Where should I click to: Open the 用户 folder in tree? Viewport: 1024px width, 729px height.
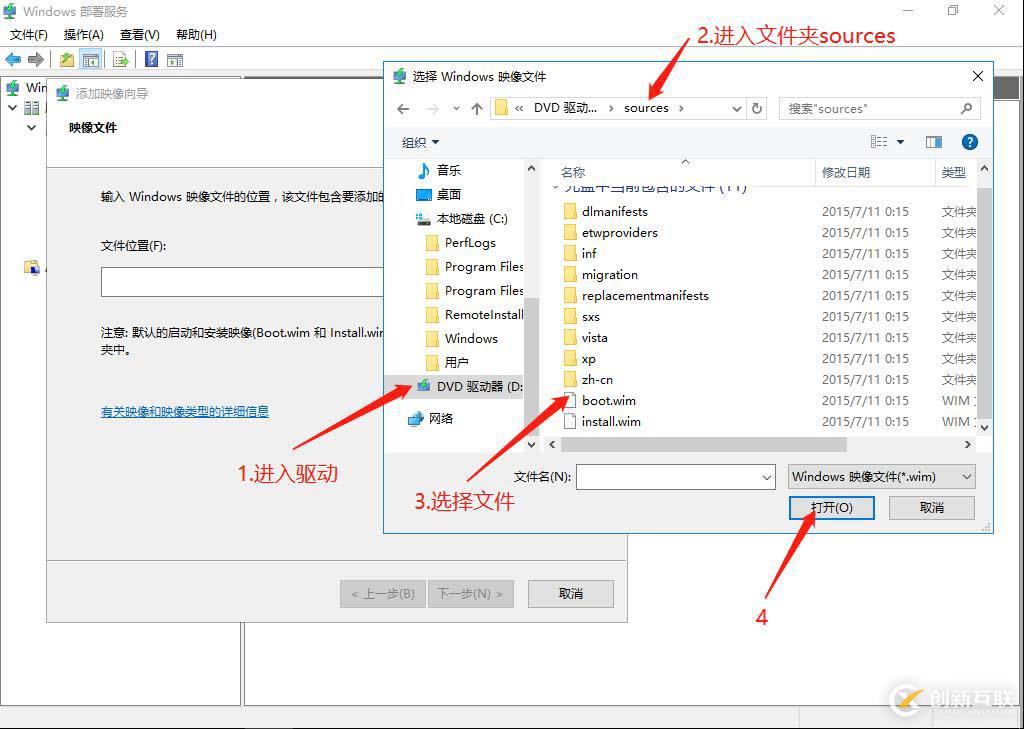pos(447,363)
